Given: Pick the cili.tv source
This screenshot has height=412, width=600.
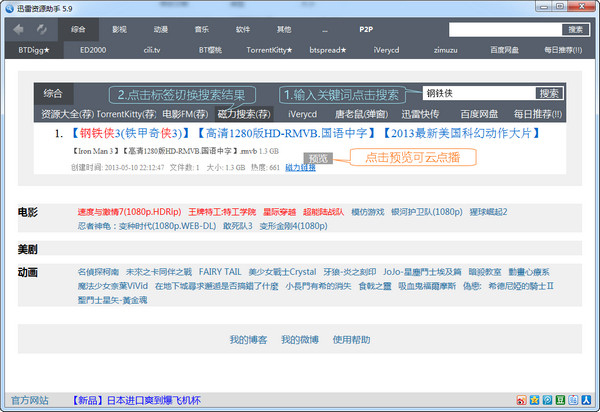Looking at the screenshot, I should [x=152, y=50].
